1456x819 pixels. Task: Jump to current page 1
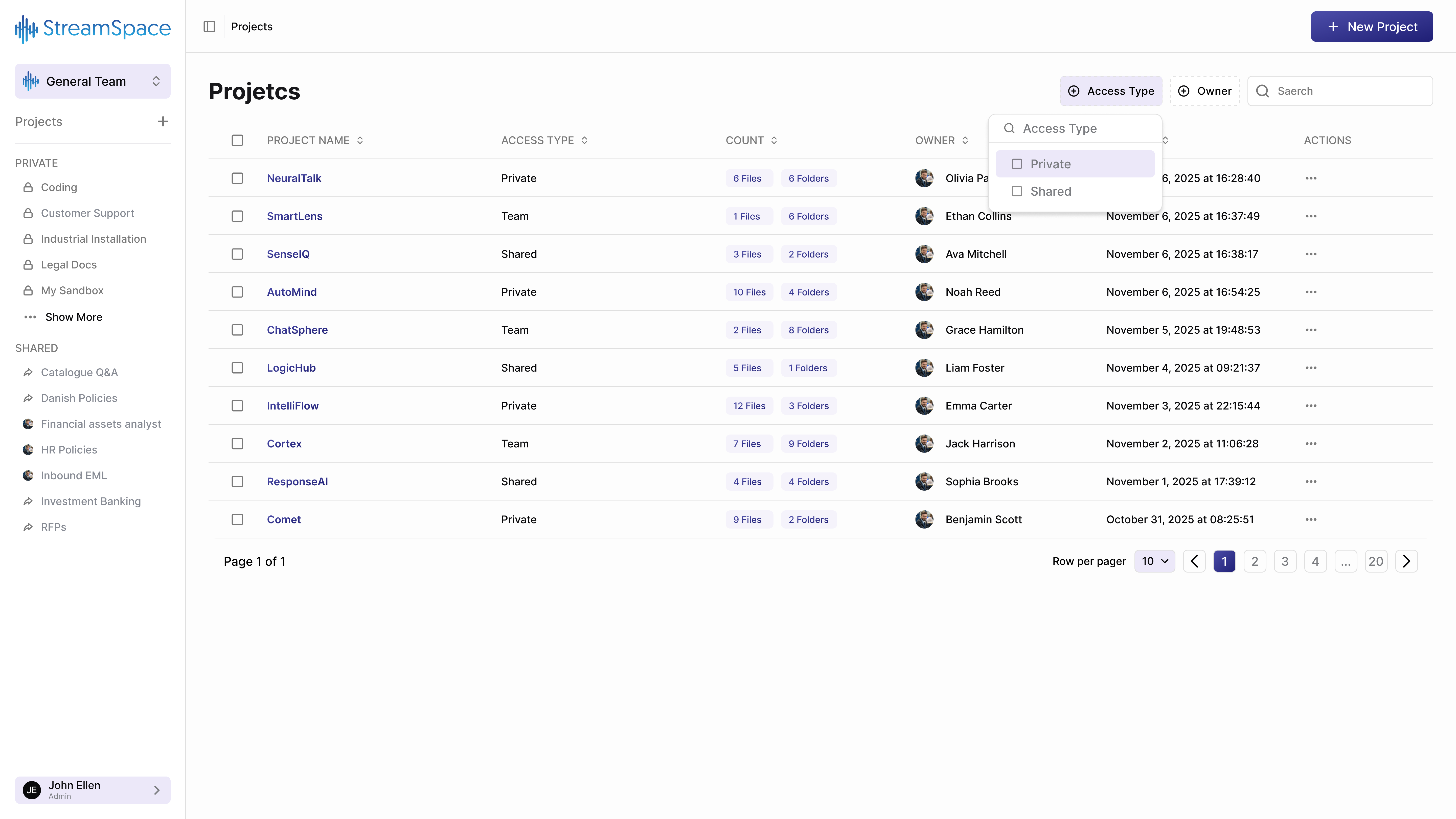click(1224, 561)
